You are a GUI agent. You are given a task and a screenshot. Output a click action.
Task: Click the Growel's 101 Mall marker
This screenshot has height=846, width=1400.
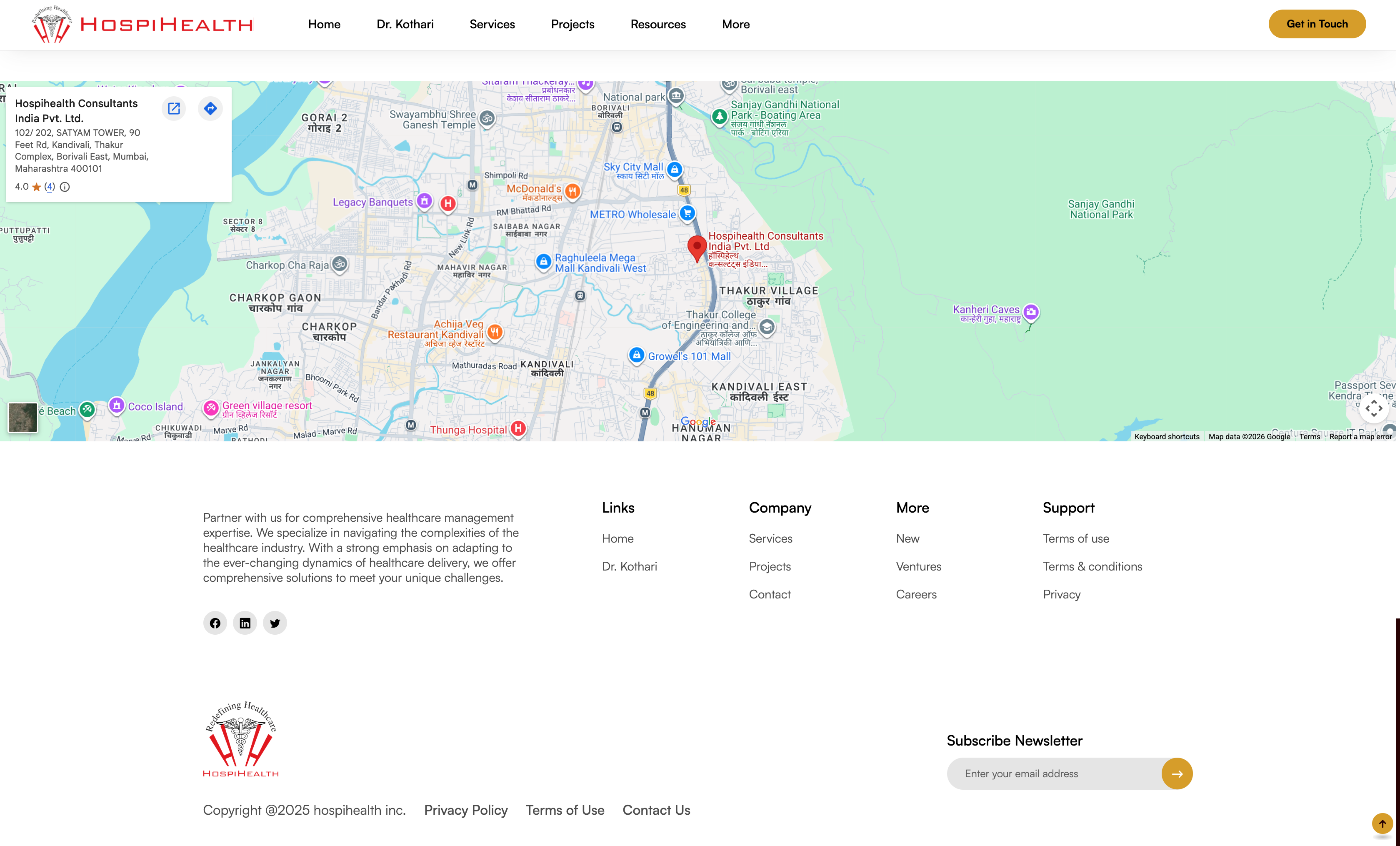[x=636, y=355]
